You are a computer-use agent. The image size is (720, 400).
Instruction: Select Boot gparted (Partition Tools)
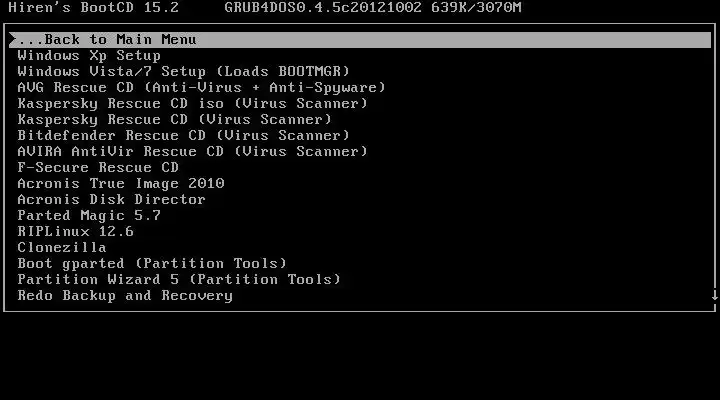[152, 264]
